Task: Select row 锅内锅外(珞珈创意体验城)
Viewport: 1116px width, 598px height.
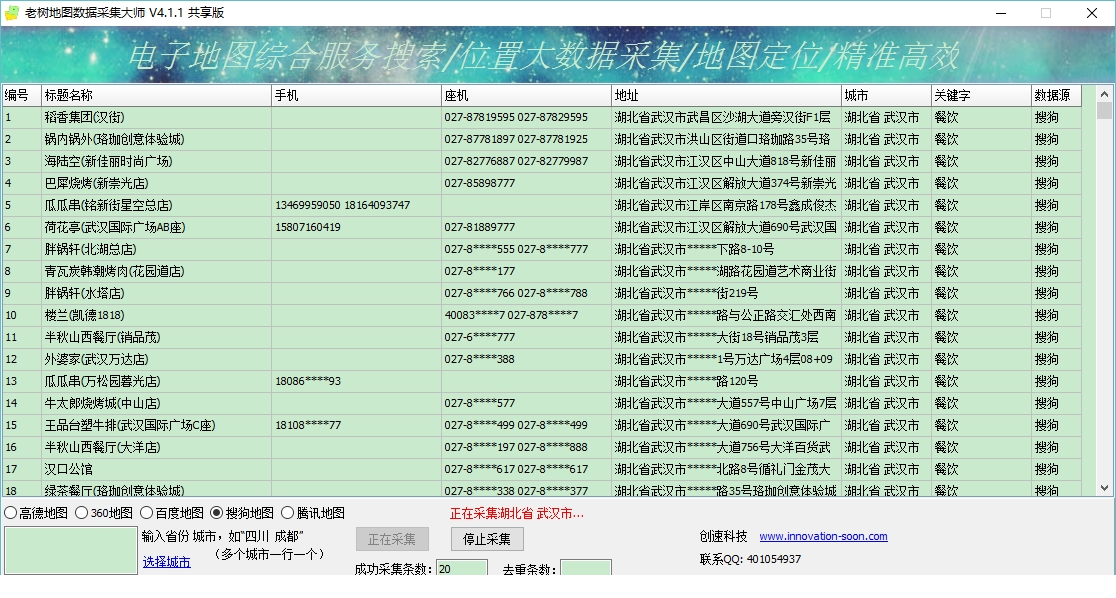Action: tap(541, 140)
